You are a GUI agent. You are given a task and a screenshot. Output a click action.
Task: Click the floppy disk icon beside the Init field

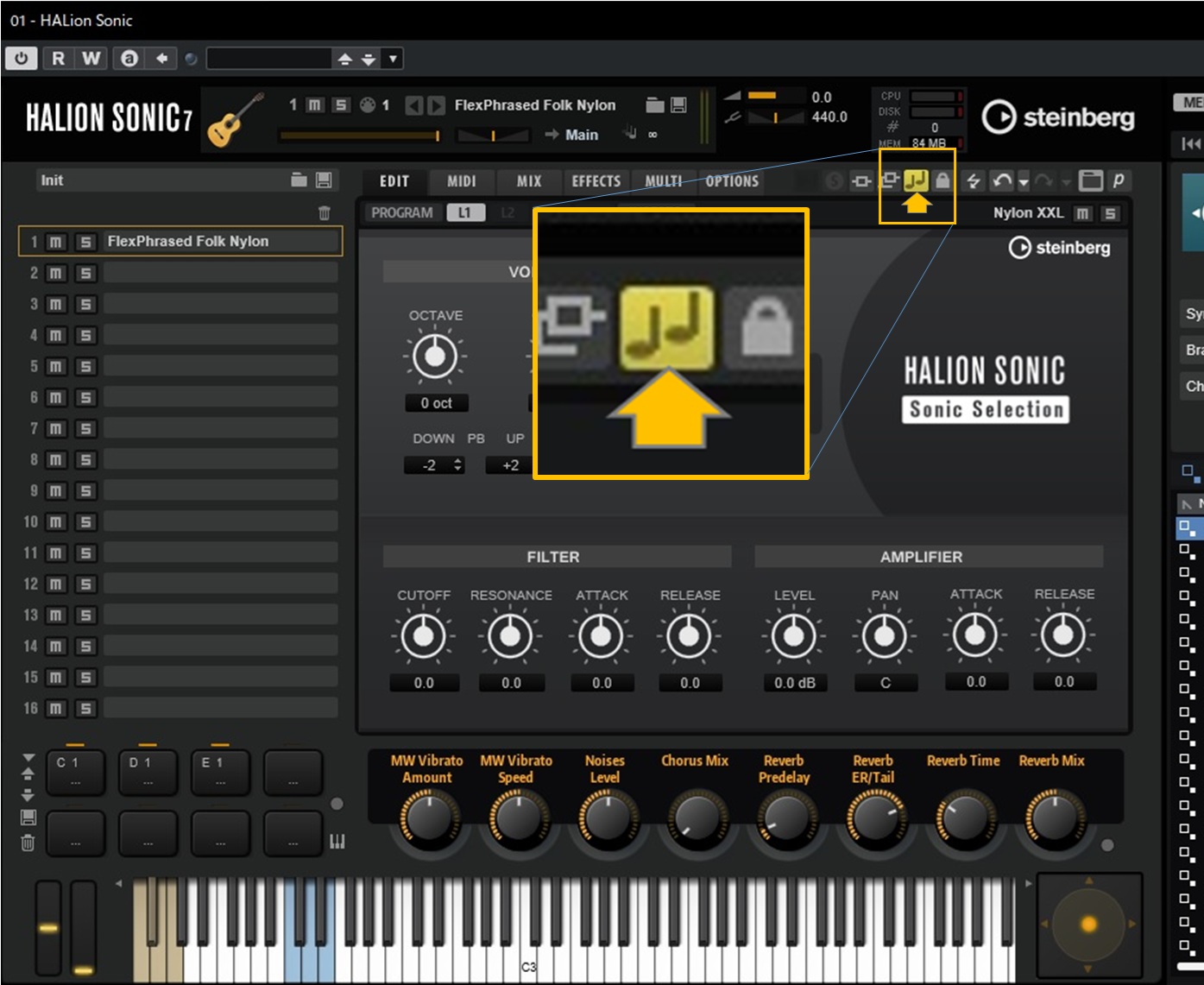[324, 180]
